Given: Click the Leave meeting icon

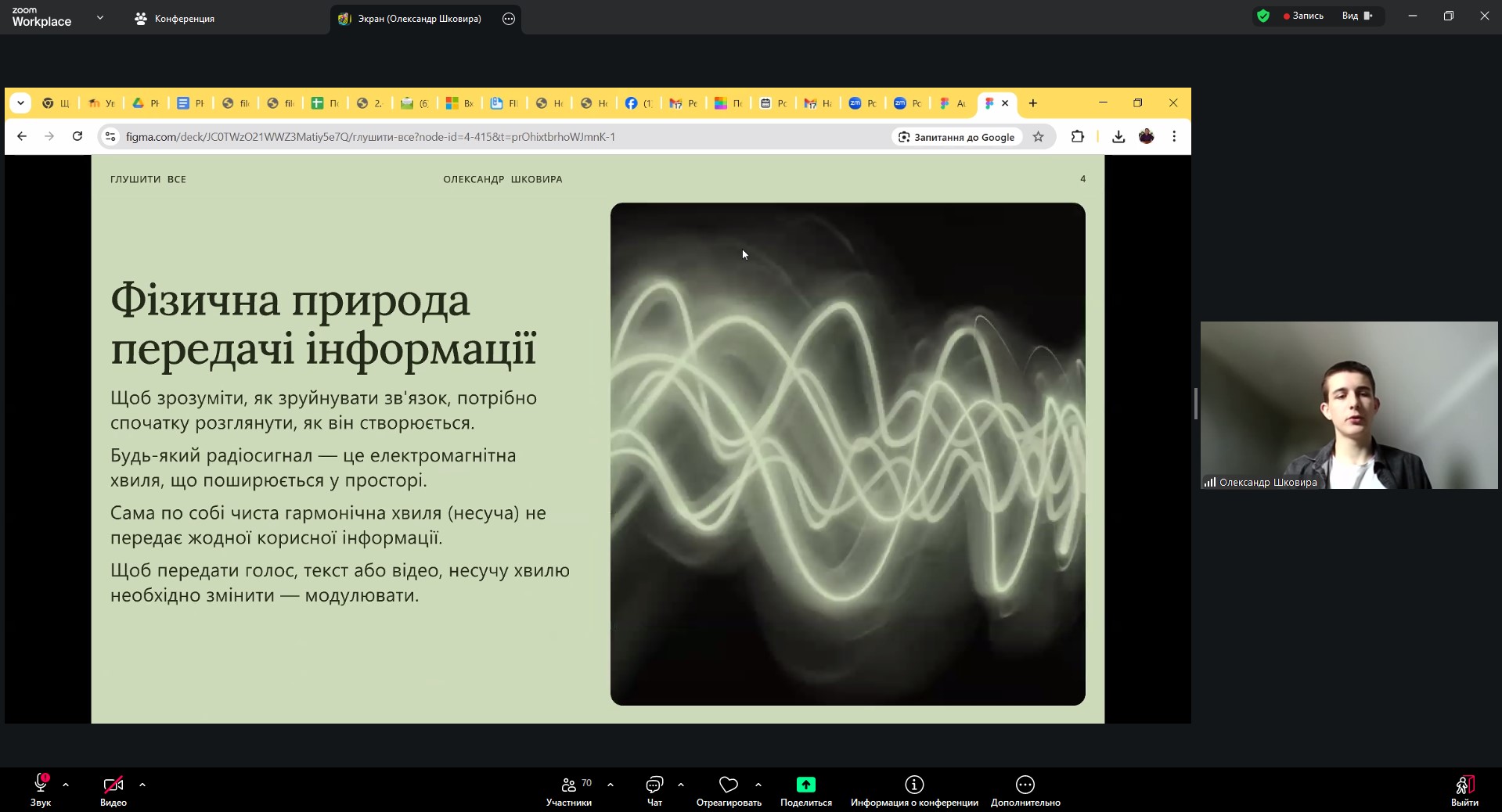Looking at the screenshot, I should (x=1464, y=785).
